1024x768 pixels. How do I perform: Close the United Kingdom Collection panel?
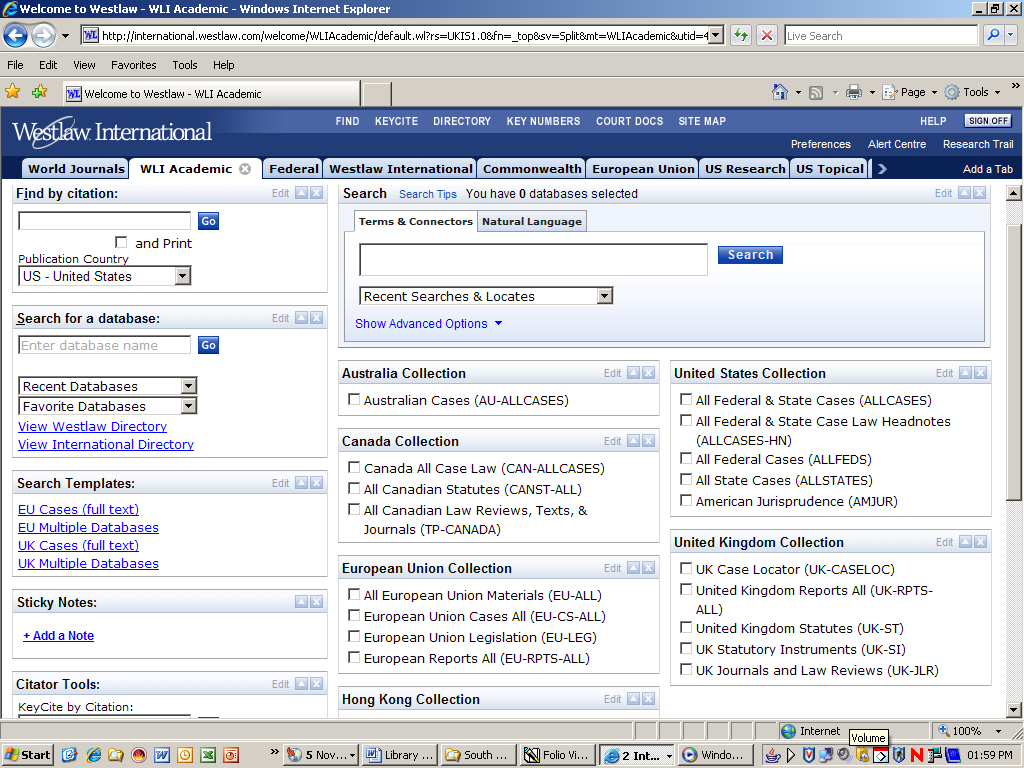pos(980,541)
